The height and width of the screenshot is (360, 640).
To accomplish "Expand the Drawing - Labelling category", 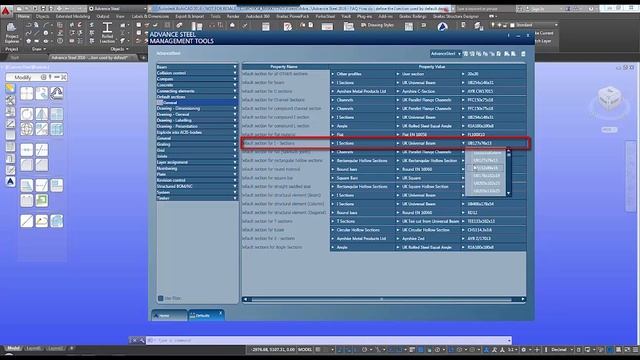I will [235, 120].
